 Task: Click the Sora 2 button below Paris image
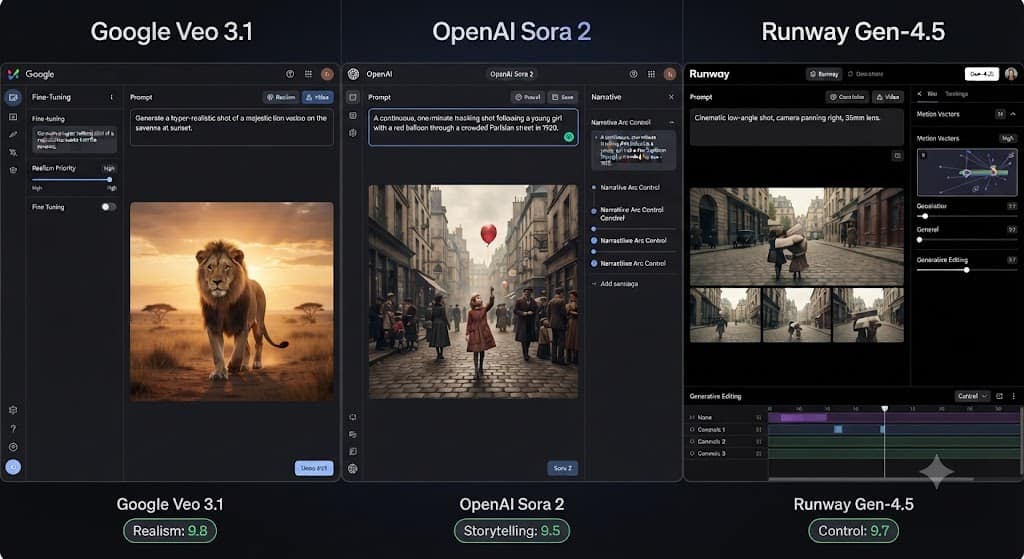562,468
